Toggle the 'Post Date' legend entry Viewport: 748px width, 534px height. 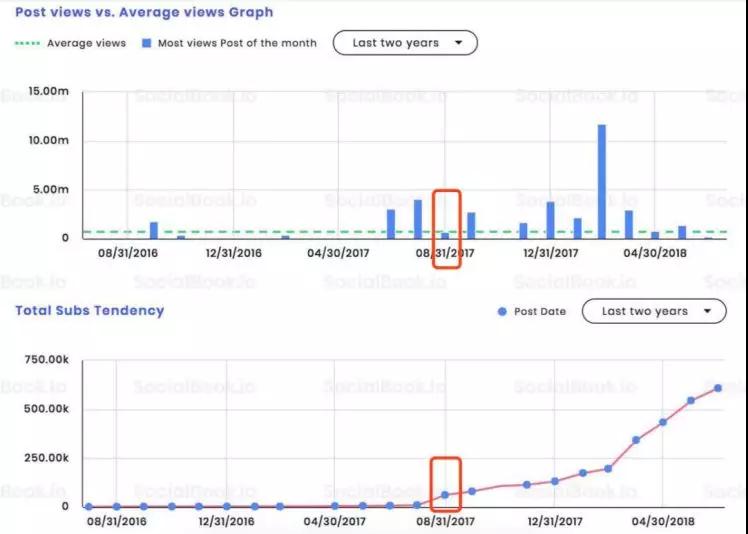point(531,312)
